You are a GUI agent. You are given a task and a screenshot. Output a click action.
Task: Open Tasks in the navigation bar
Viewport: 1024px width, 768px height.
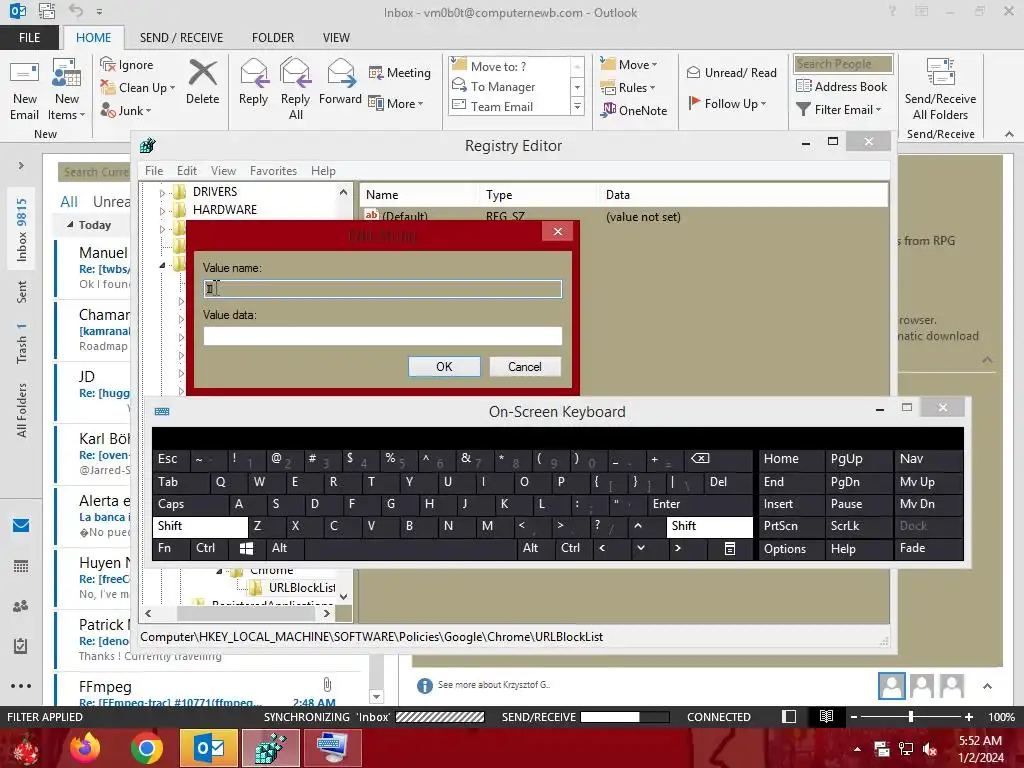(x=21, y=646)
